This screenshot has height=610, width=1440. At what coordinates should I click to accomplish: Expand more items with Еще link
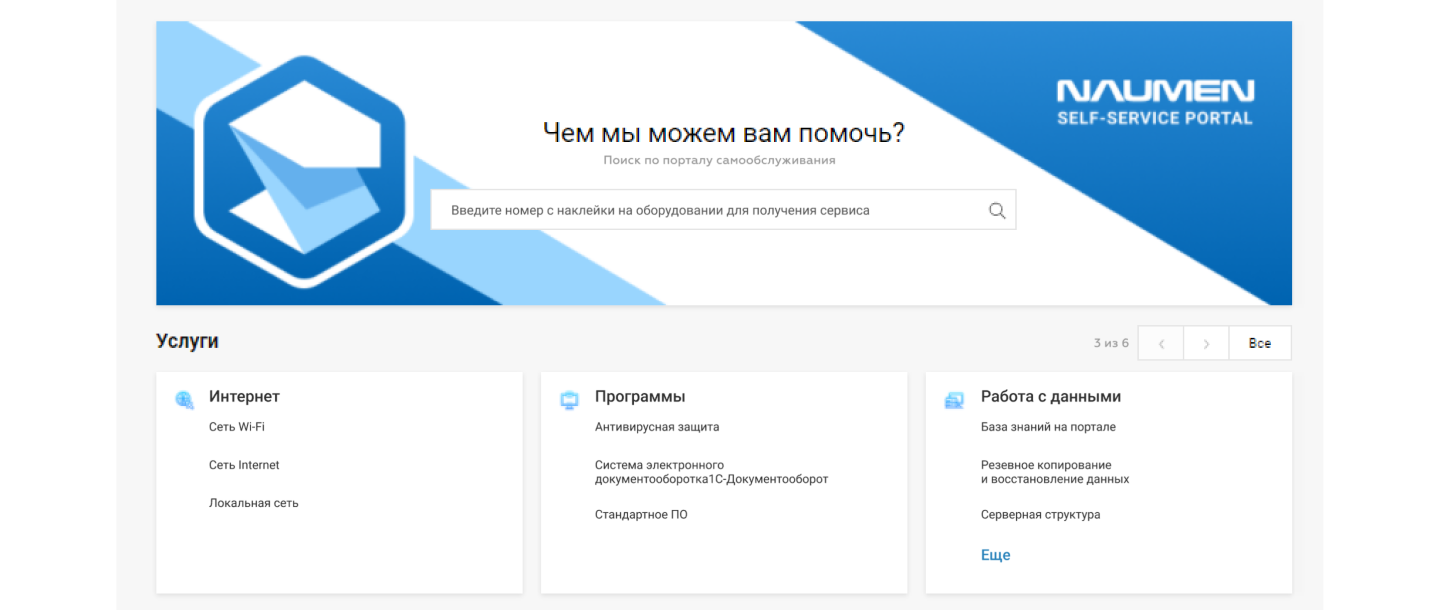995,555
